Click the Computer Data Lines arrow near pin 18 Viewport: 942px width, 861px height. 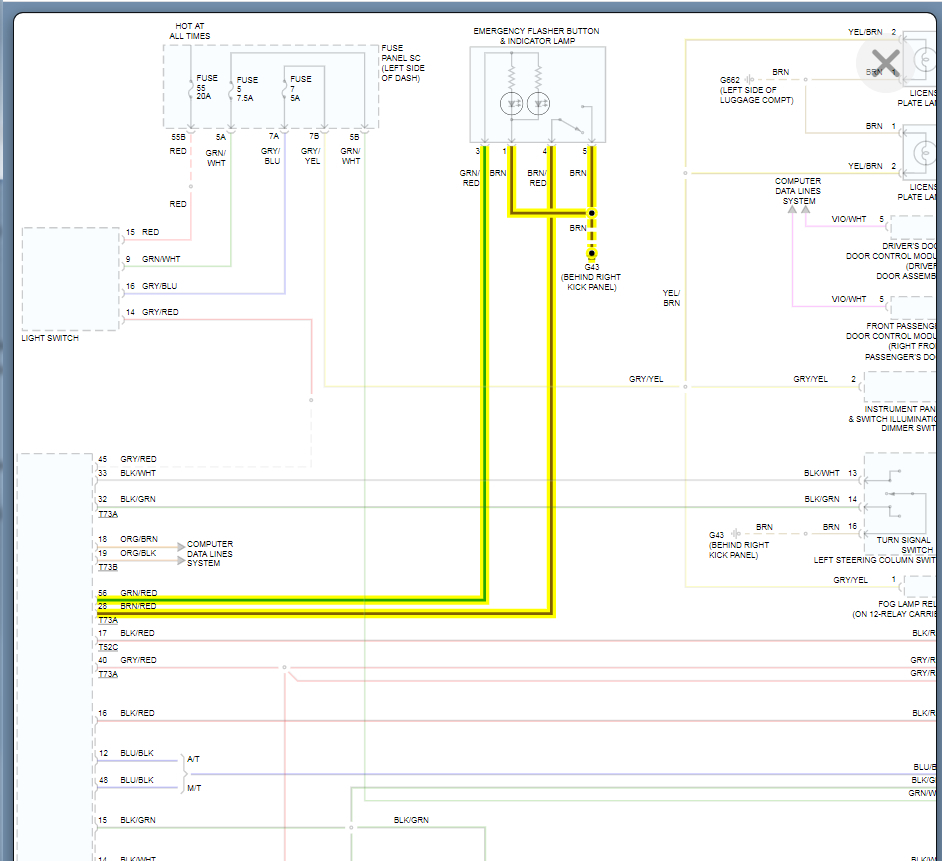(x=180, y=546)
